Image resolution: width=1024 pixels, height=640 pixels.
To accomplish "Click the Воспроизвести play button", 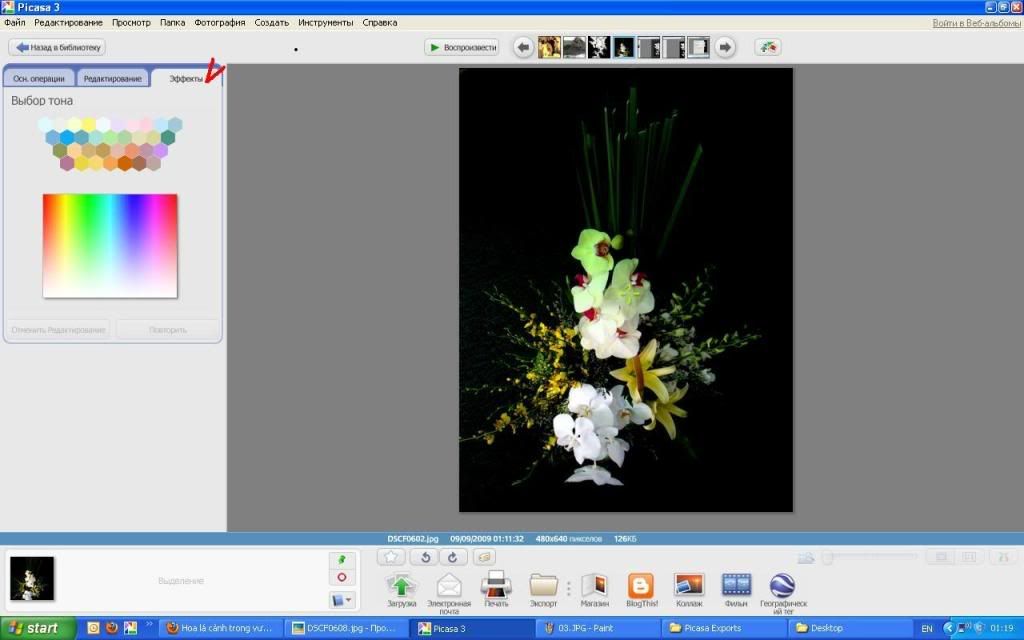I will point(461,47).
